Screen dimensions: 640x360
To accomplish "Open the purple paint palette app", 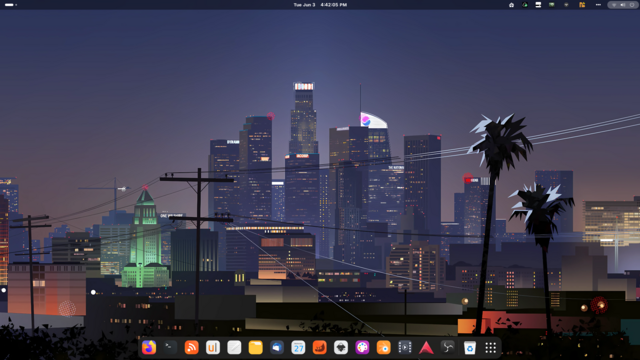I will pos(362,347).
